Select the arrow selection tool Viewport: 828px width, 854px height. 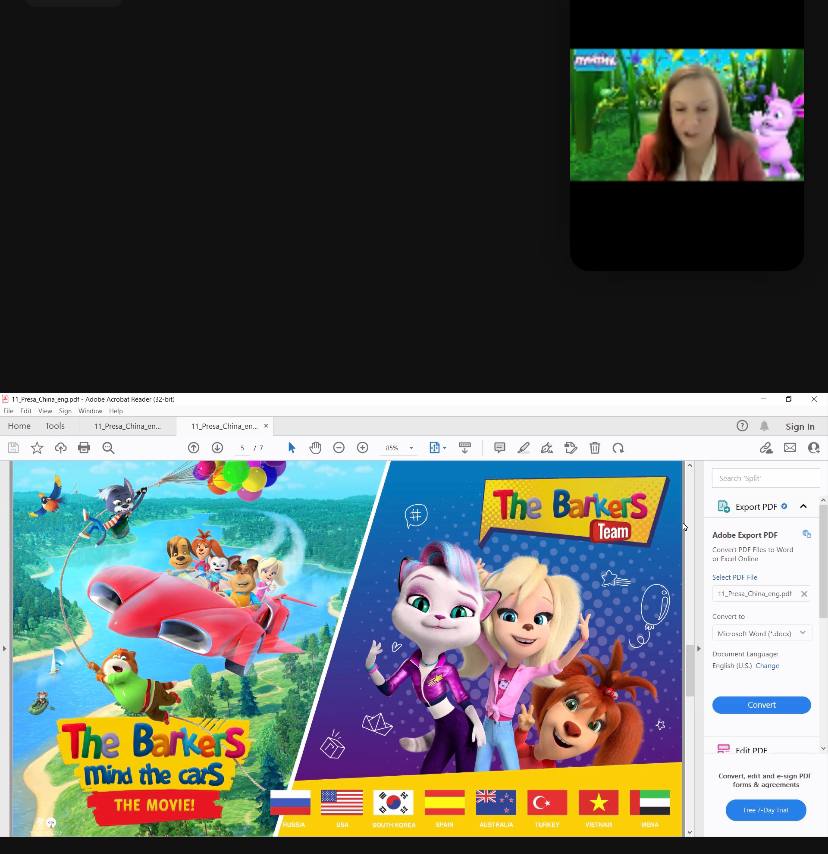(x=291, y=448)
